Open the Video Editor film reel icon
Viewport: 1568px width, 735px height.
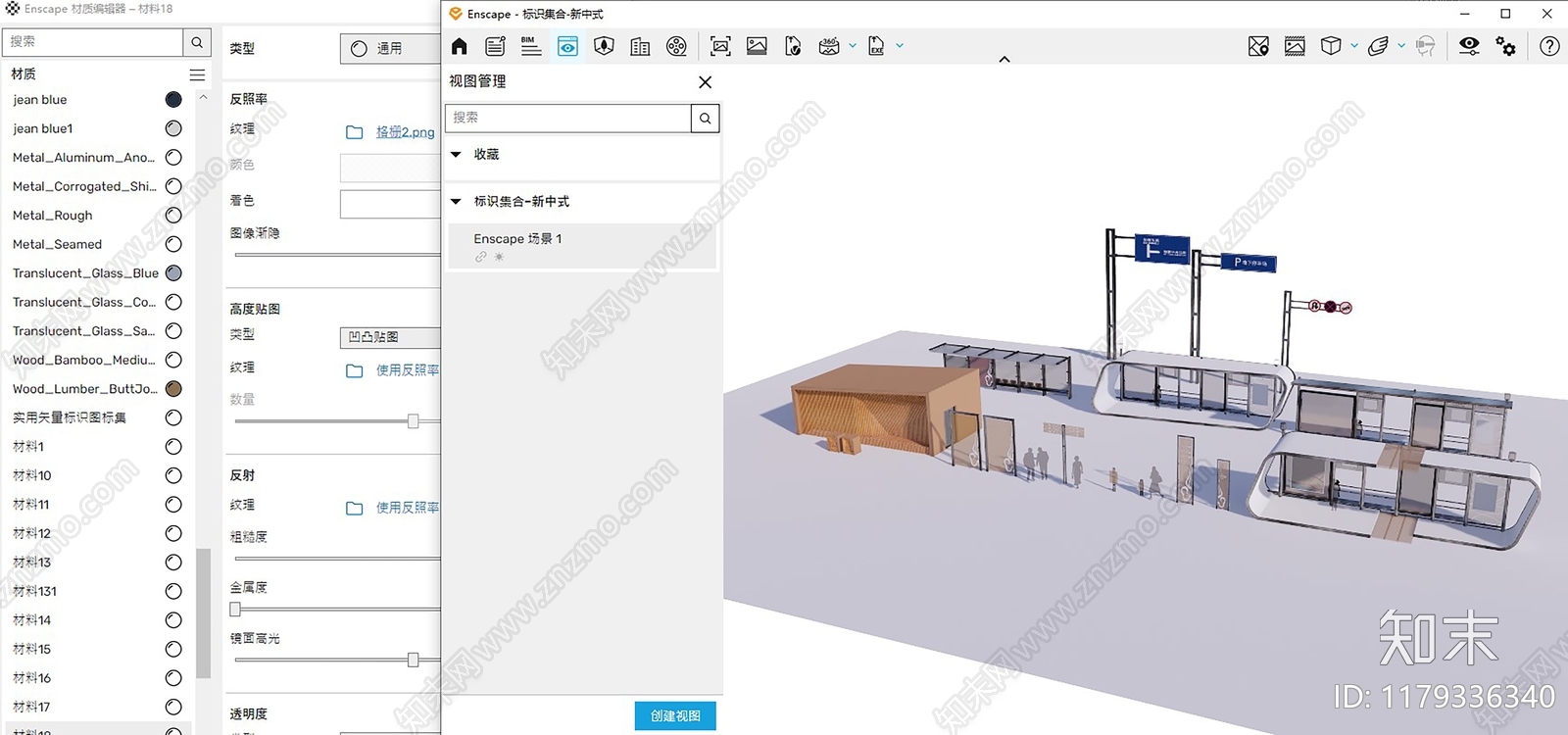click(x=676, y=46)
